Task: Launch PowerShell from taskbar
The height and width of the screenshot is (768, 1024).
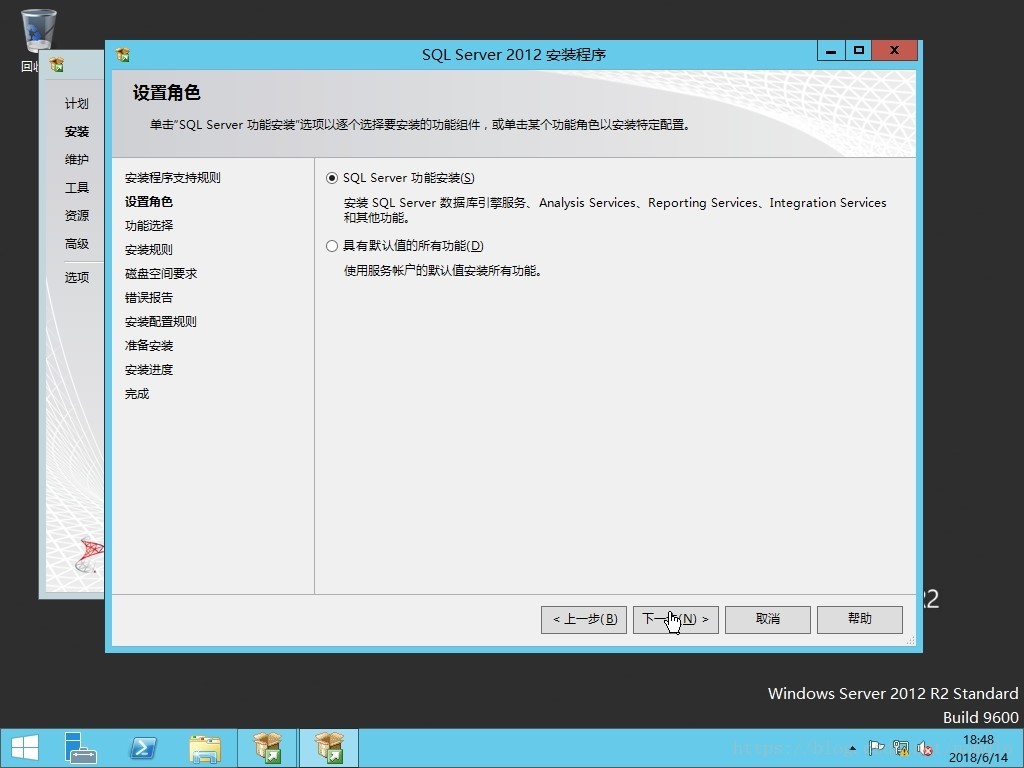Action: pos(143,748)
